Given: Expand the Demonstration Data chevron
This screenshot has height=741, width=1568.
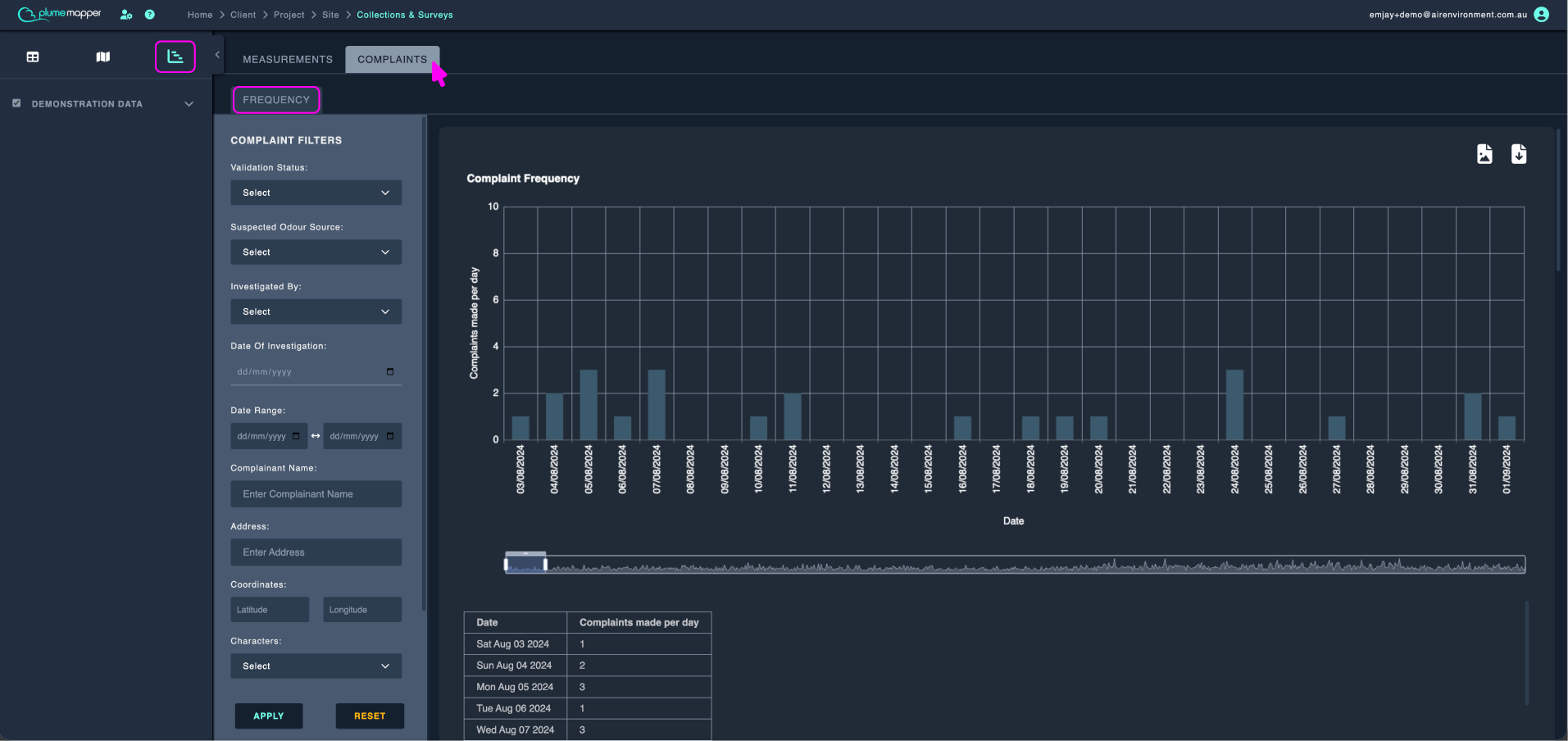Looking at the screenshot, I should (x=189, y=104).
